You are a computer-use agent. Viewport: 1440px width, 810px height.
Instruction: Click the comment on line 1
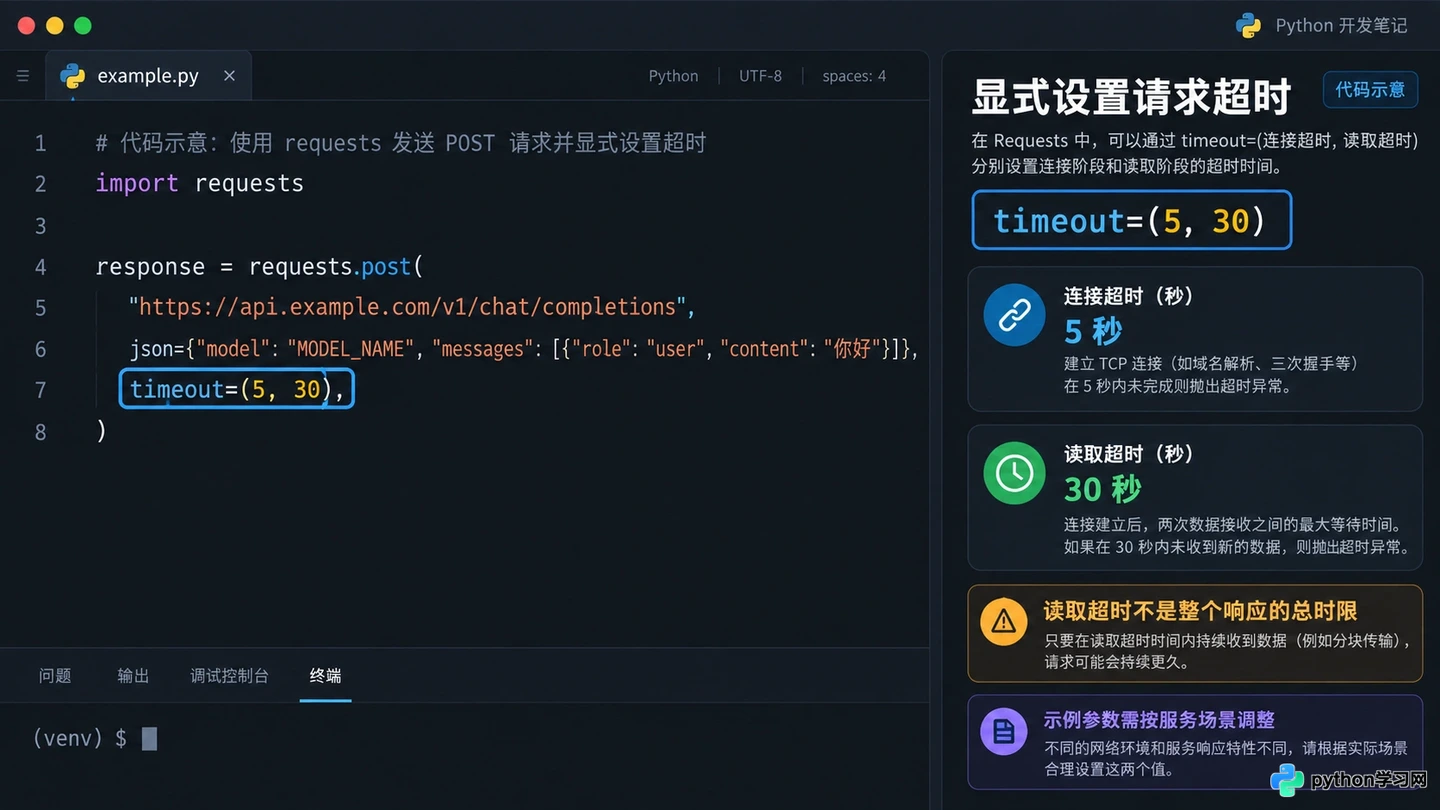(x=401, y=143)
